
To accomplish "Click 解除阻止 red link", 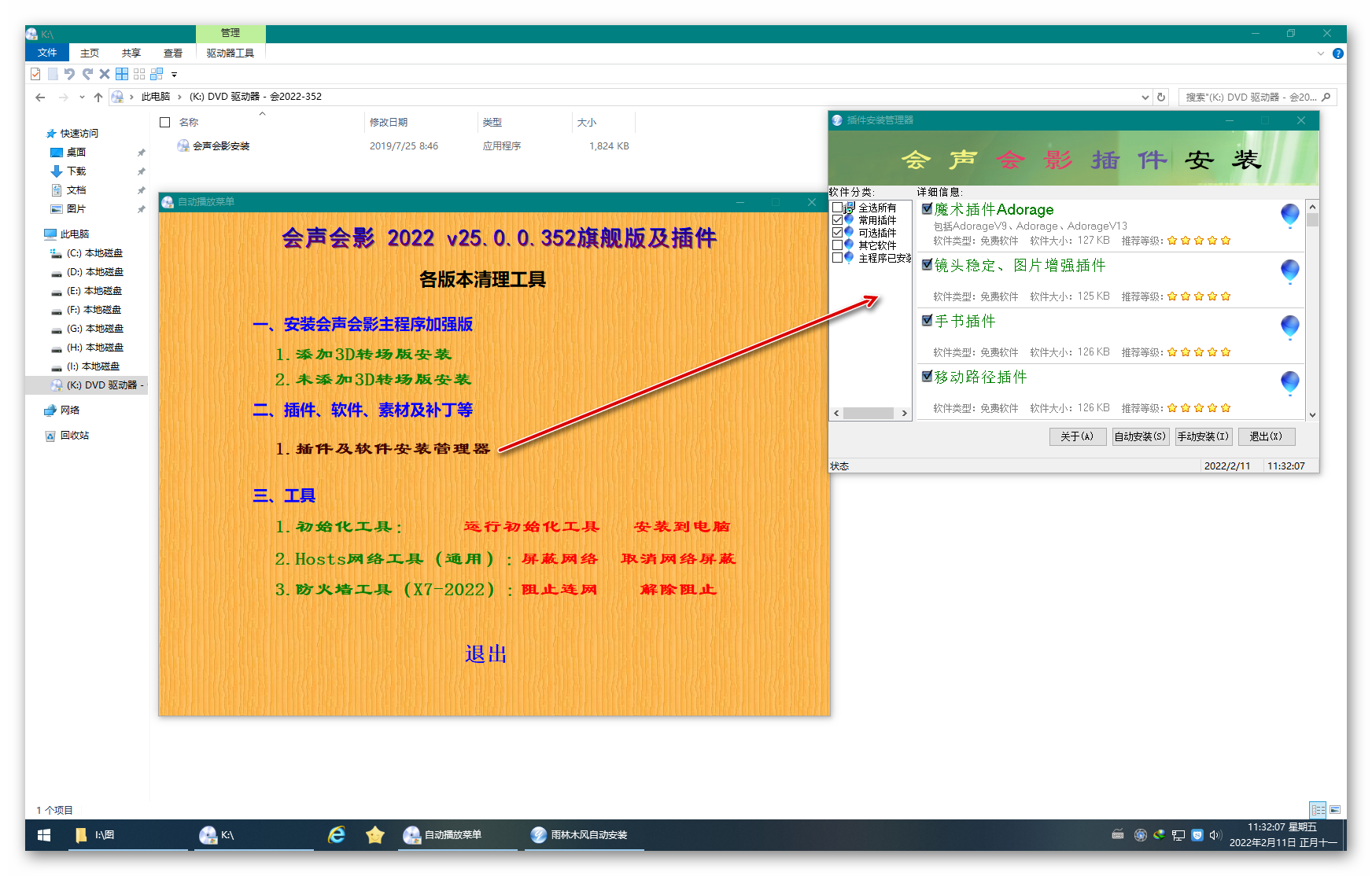I will pyautogui.click(x=678, y=590).
